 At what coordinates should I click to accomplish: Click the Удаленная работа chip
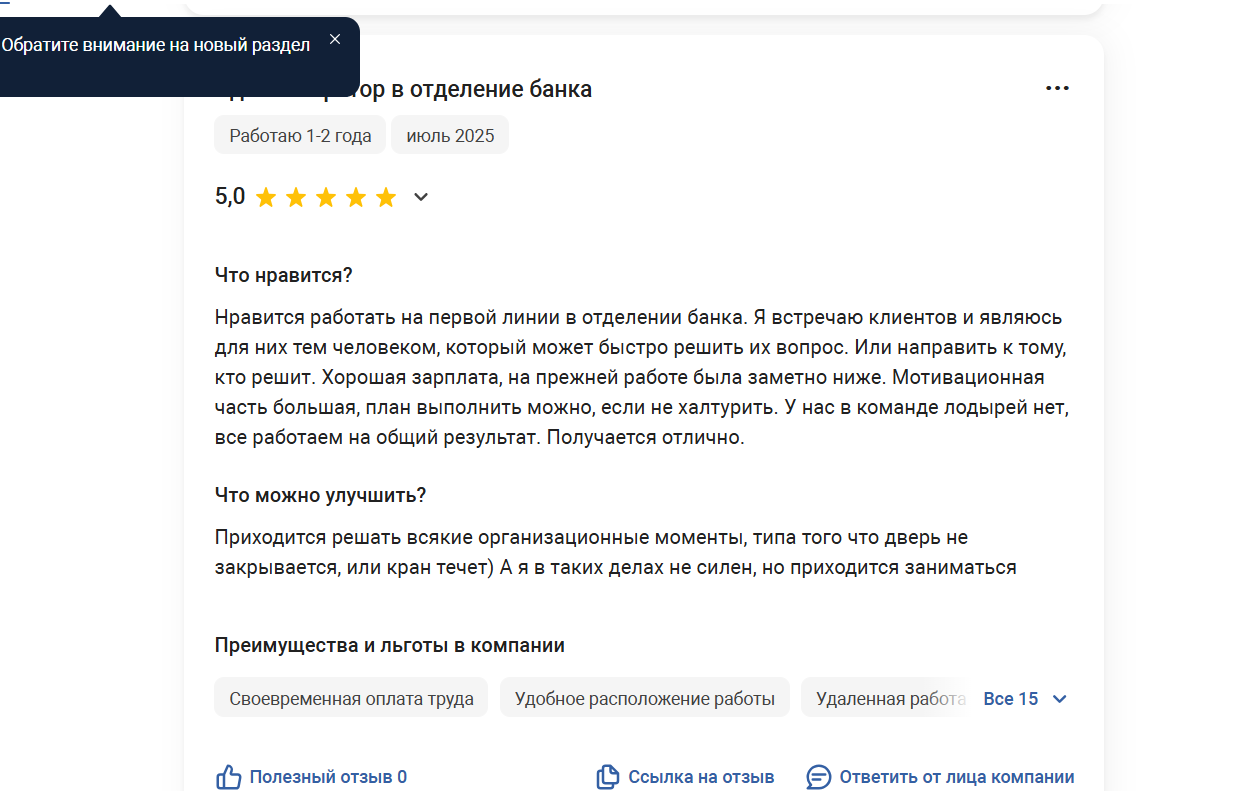pos(890,698)
